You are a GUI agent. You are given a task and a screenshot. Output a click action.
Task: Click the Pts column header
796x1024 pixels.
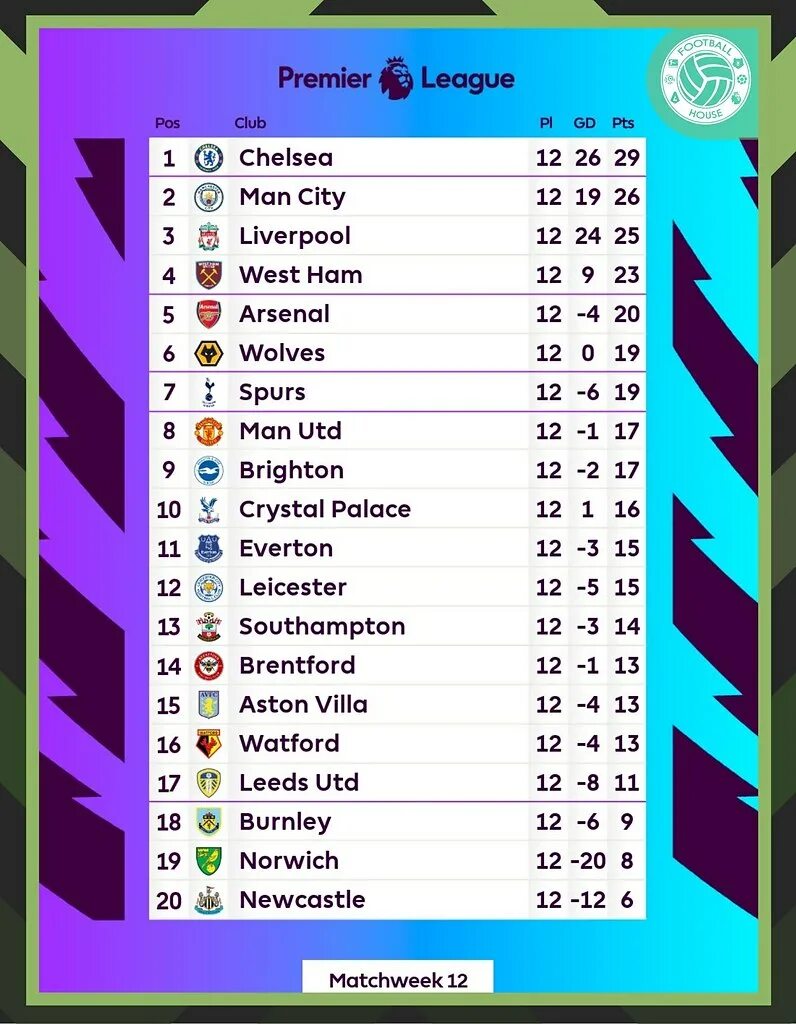[623, 123]
